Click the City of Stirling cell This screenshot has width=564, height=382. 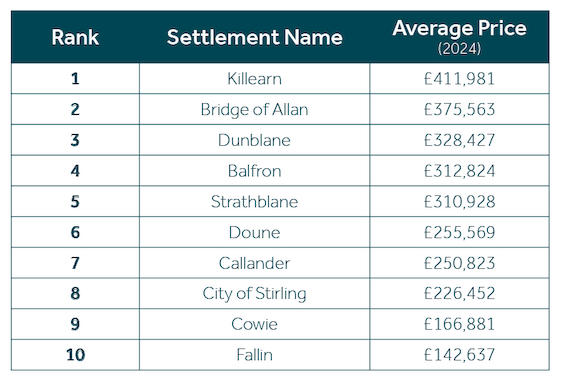pyautogui.click(x=254, y=294)
